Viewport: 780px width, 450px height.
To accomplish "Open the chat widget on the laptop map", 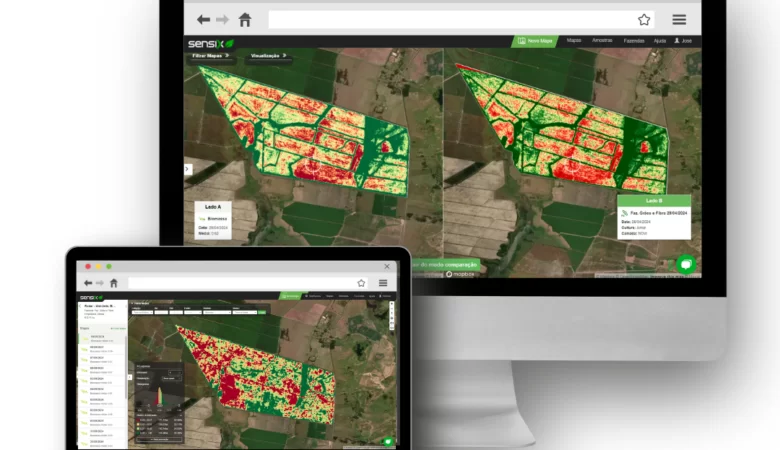I will [x=388, y=441].
